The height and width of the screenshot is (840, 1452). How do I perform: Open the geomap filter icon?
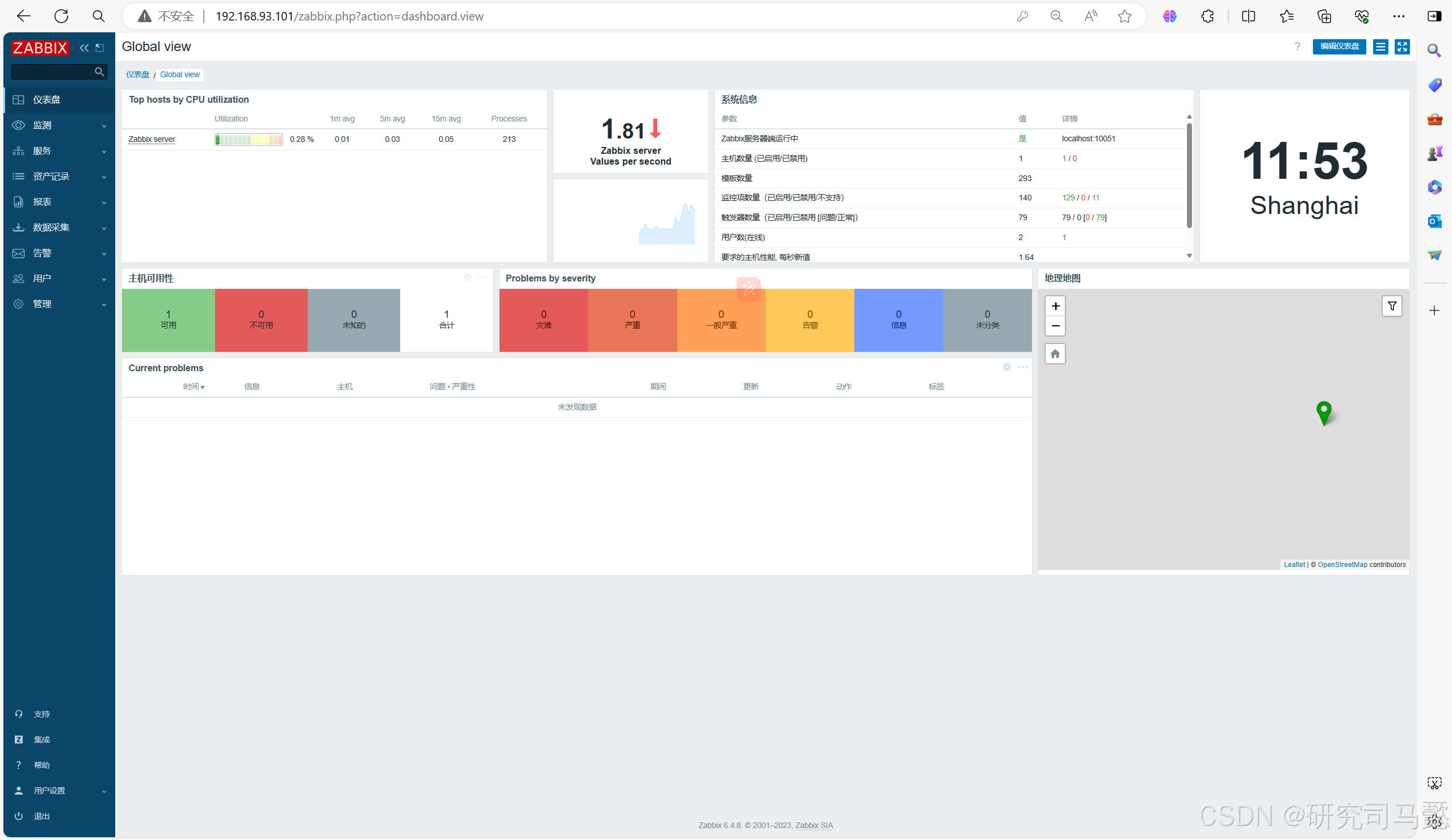[x=1392, y=306]
